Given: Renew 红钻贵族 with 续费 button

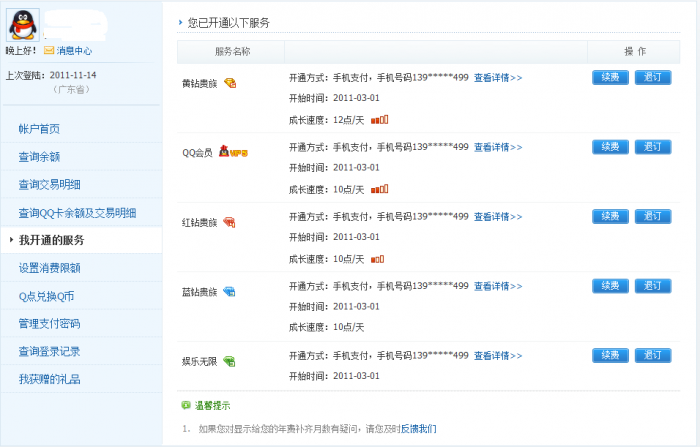Looking at the screenshot, I should point(610,216).
